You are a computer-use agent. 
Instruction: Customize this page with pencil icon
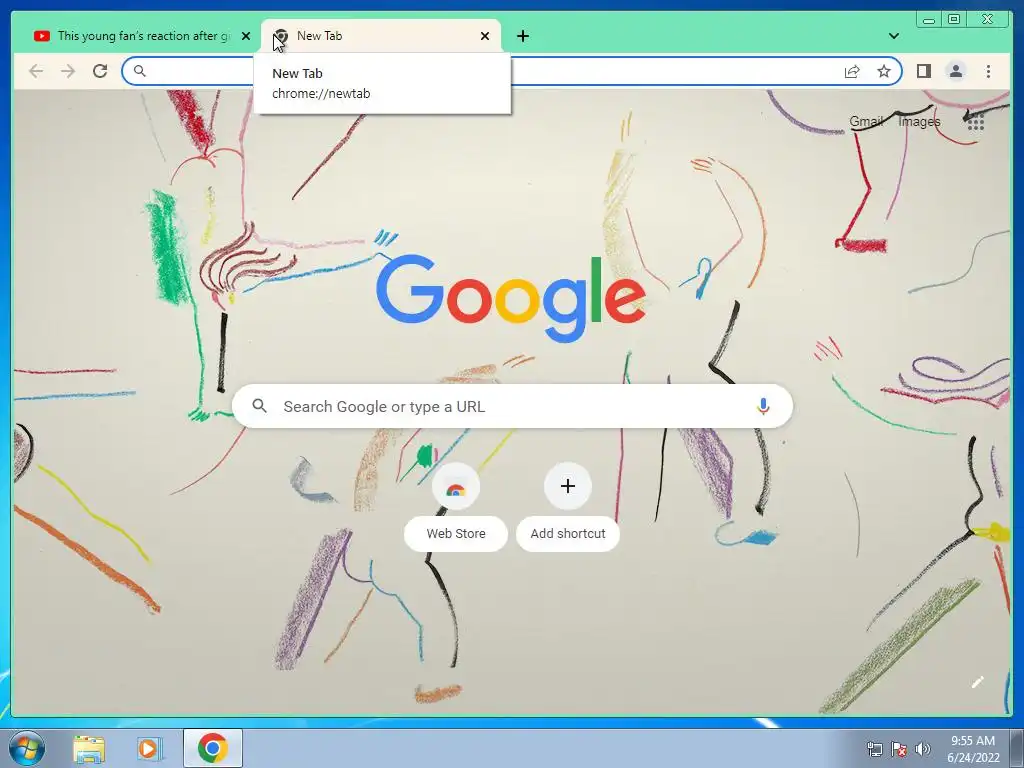tap(977, 683)
